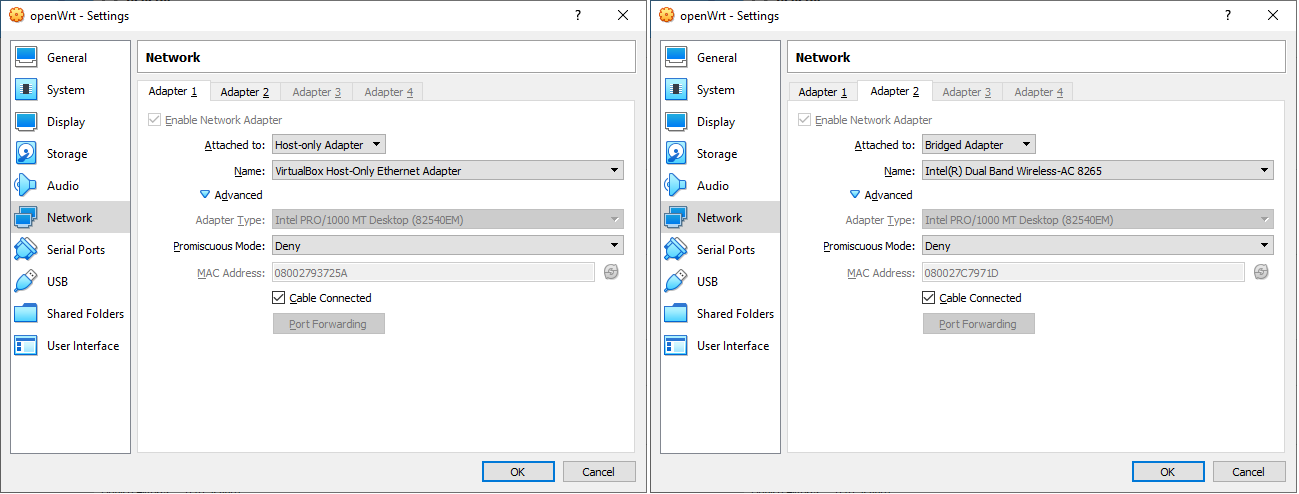Open Intel Dual Band Wireless-AC 8265 dropdown
Screen dimensions: 1299x494
tap(1098, 171)
